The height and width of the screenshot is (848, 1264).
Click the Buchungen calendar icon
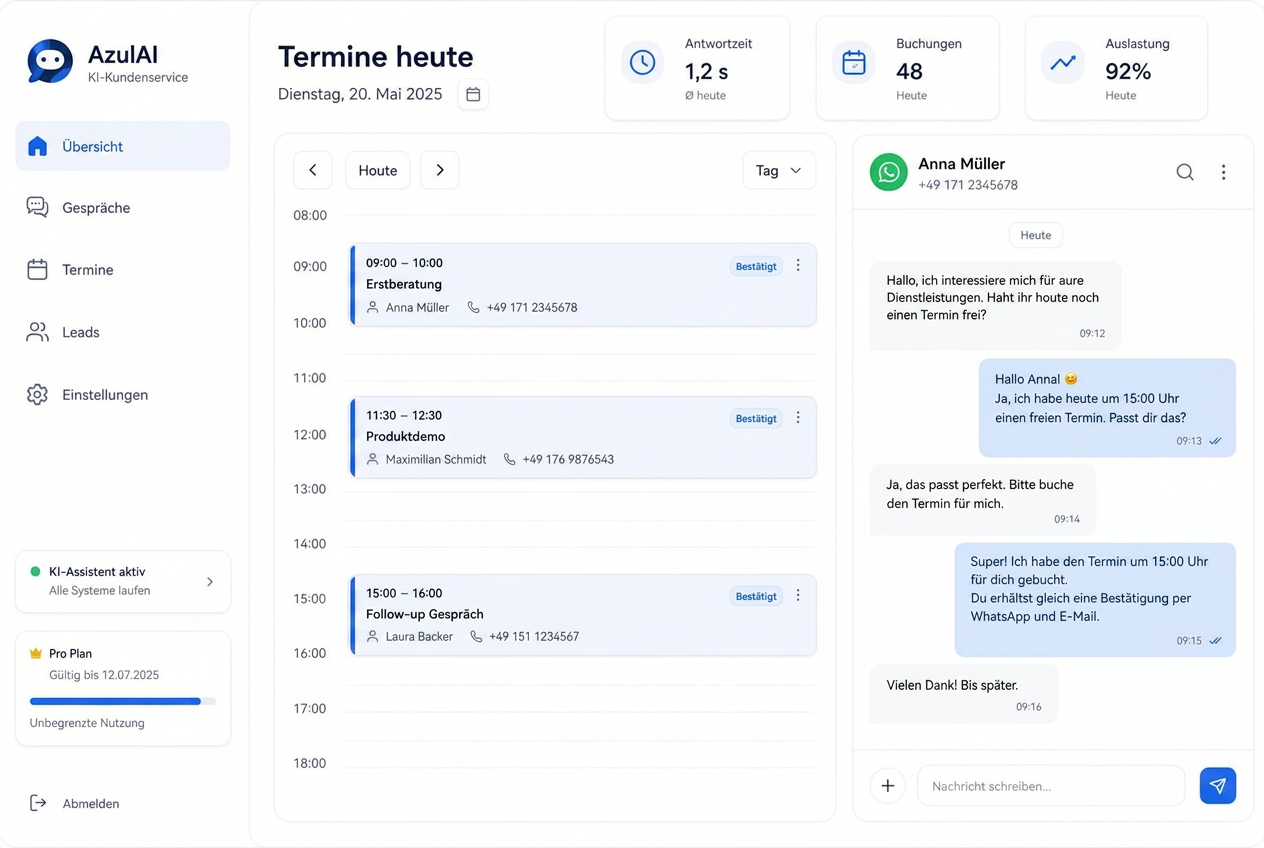[x=854, y=62]
